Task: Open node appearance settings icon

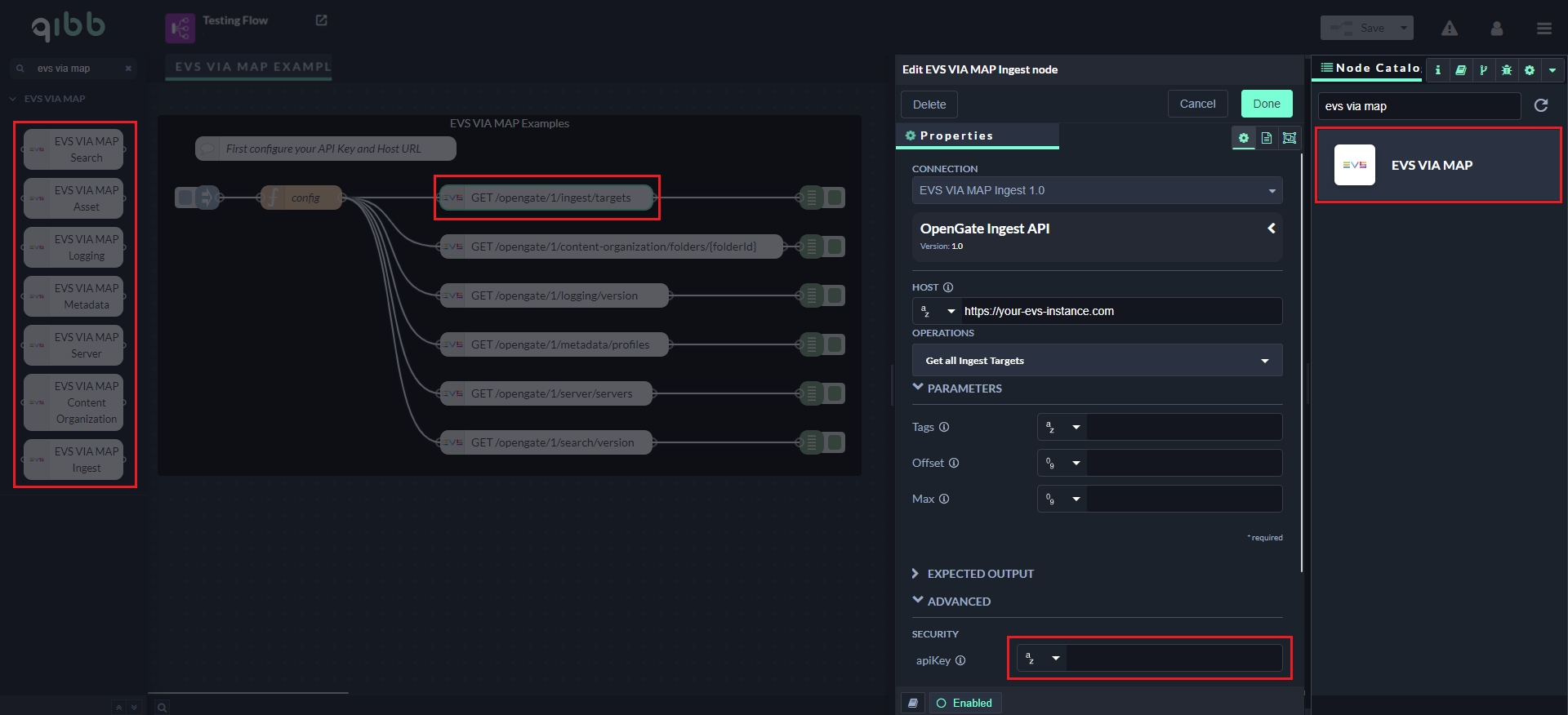Action: pyautogui.click(x=1290, y=138)
